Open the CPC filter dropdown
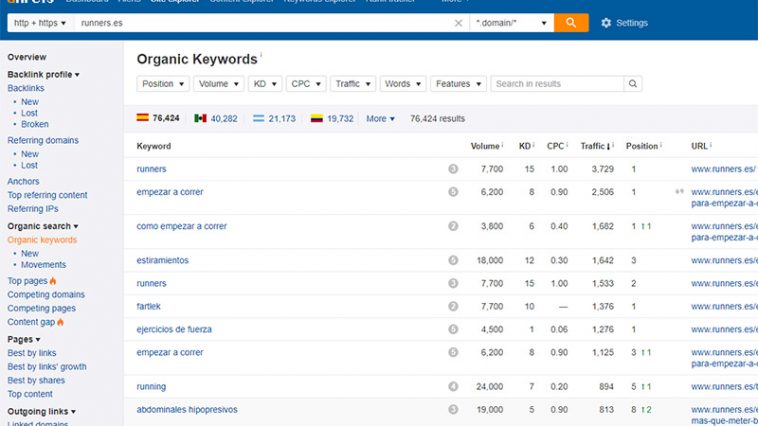Image resolution: width=758 pixels, height=426 pixels. click(306, 84)
